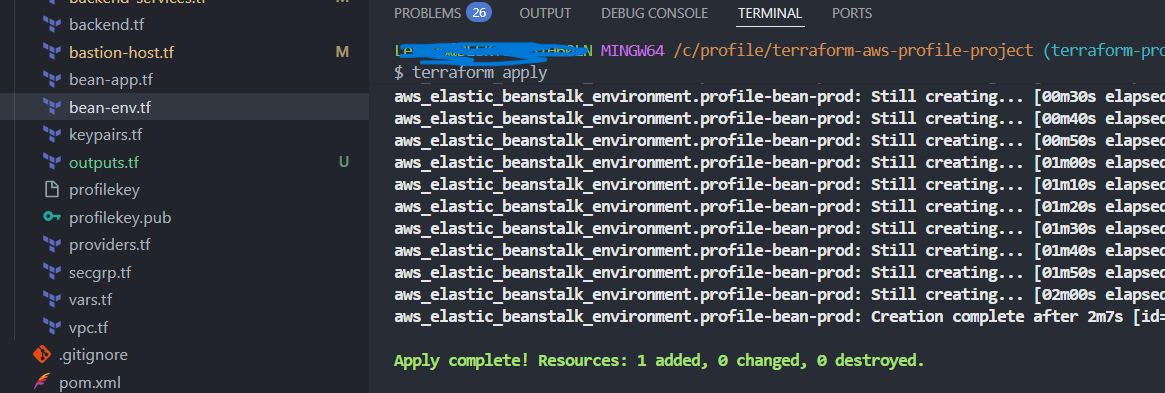Select the bean-app.tf file
This screenshot has height=393, width=1165.
(111, 79)
